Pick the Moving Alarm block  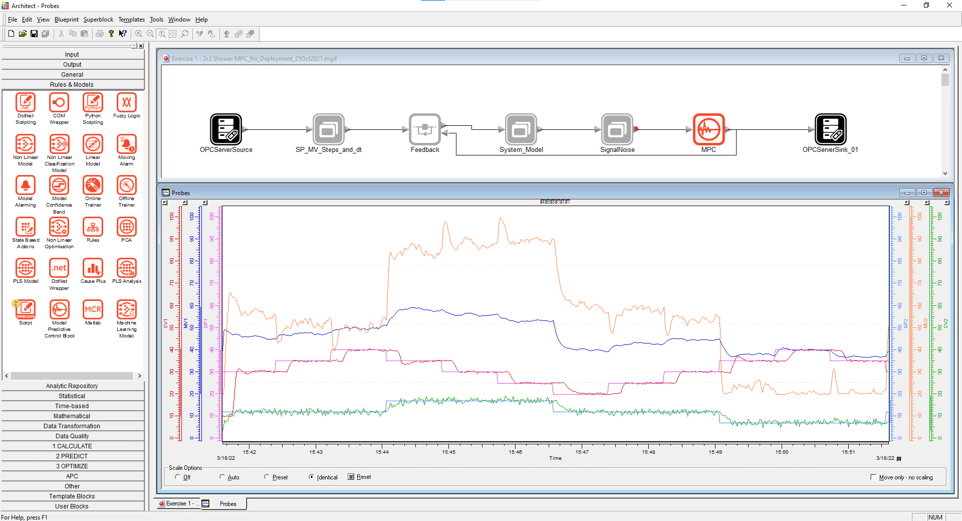pyautogui.click(x=126, y=145)
